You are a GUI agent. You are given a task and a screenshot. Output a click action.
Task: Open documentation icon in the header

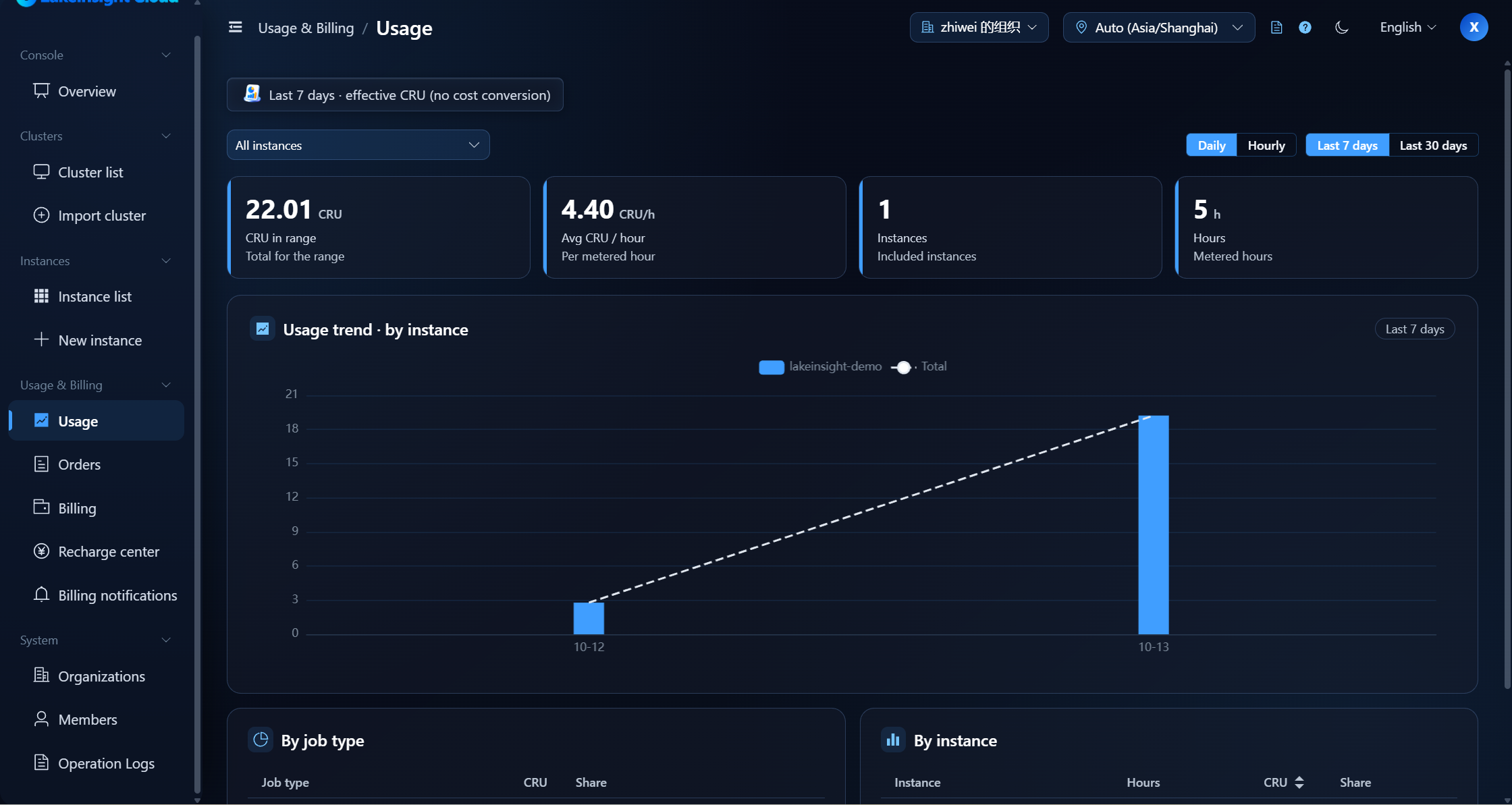pyautogui.click(x=1276, y=27)
